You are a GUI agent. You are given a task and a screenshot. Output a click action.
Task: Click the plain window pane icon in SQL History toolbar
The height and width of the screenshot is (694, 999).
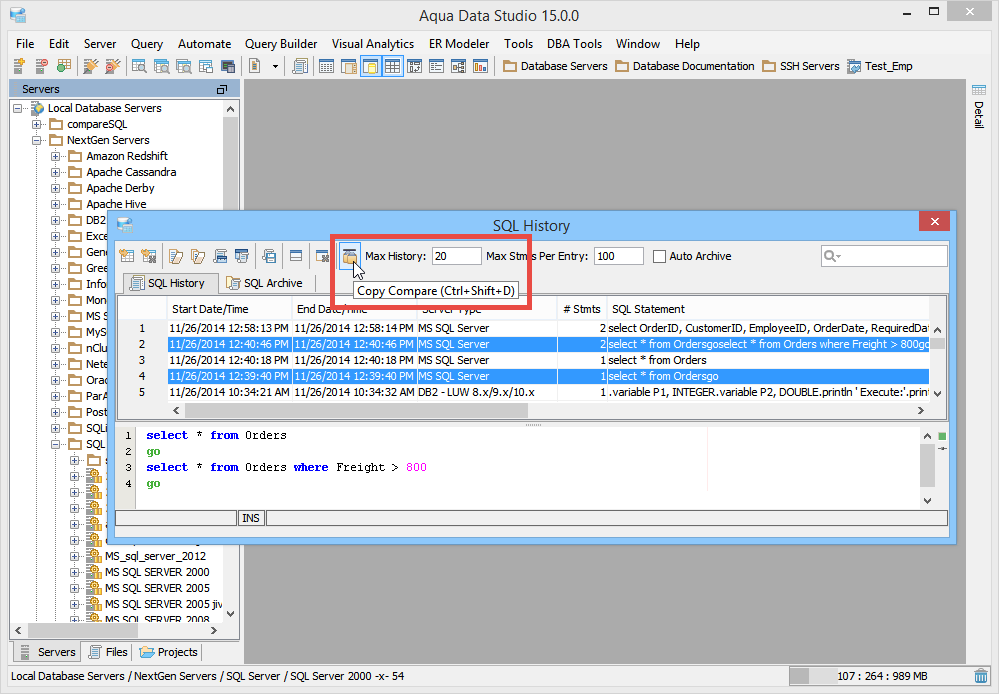click(x=296, y=256)
